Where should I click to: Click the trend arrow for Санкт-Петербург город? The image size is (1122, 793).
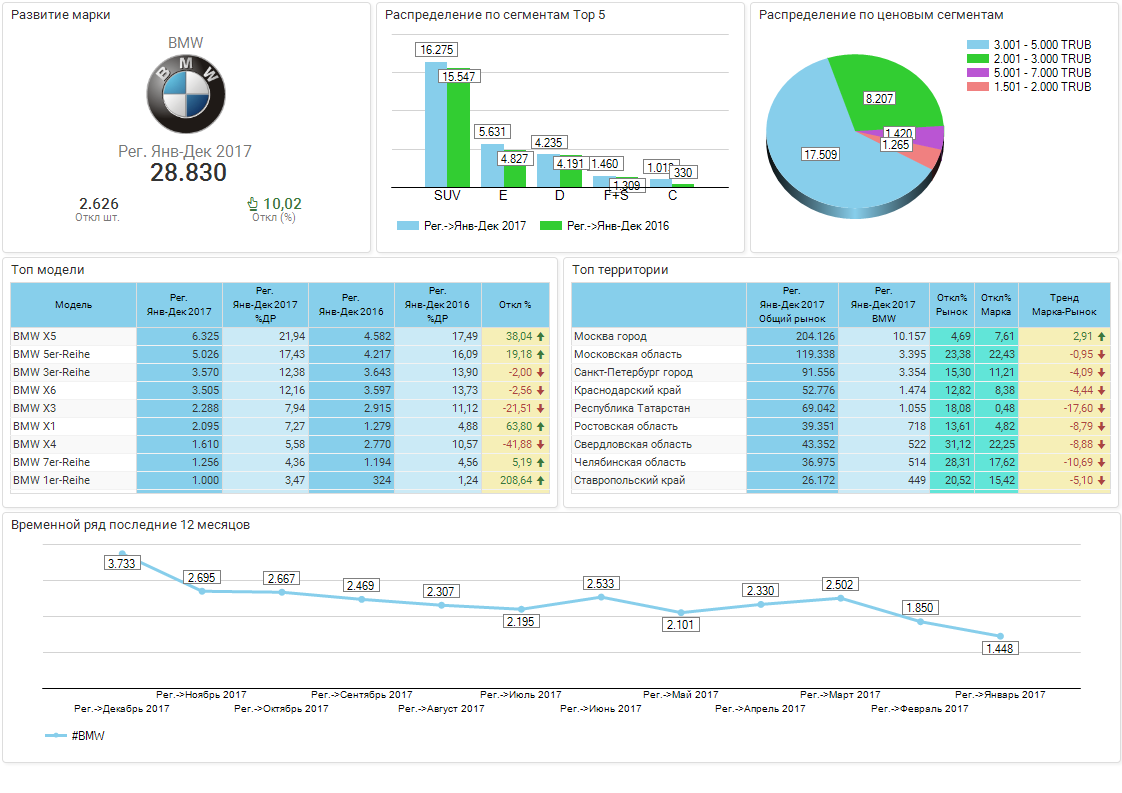click(1101, 372)
